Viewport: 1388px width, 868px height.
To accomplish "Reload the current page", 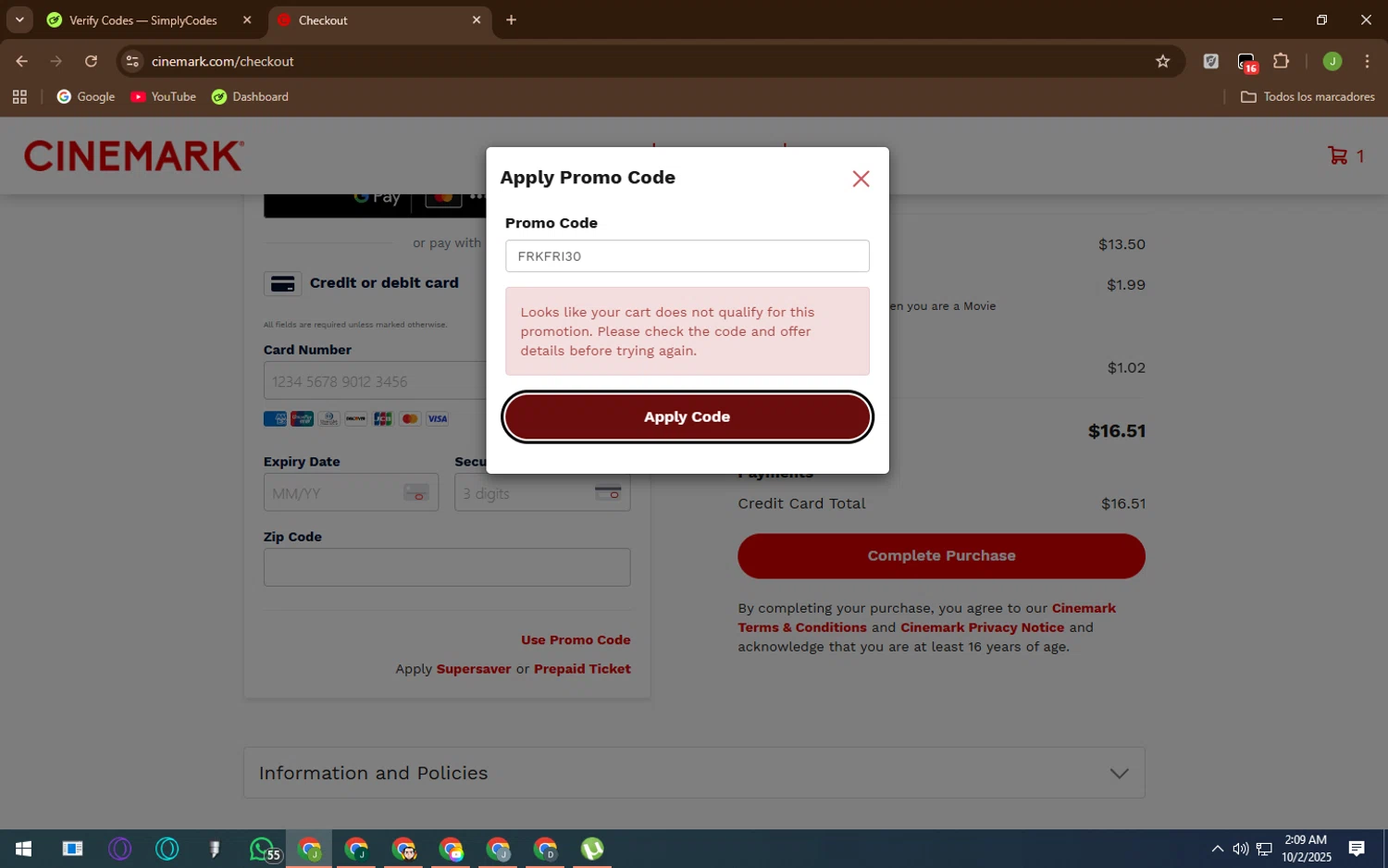I will [91, 61].
